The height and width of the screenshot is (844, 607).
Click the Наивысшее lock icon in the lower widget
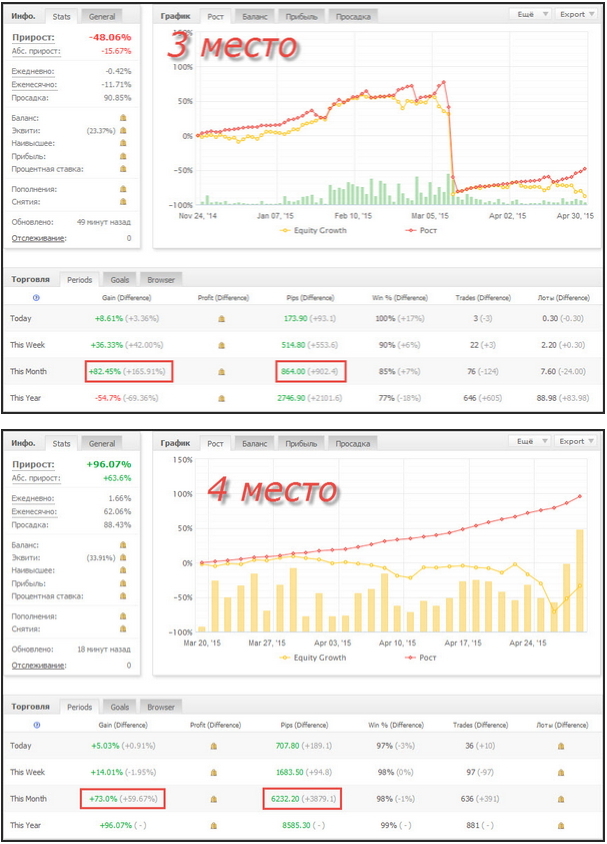coord(123,570)
